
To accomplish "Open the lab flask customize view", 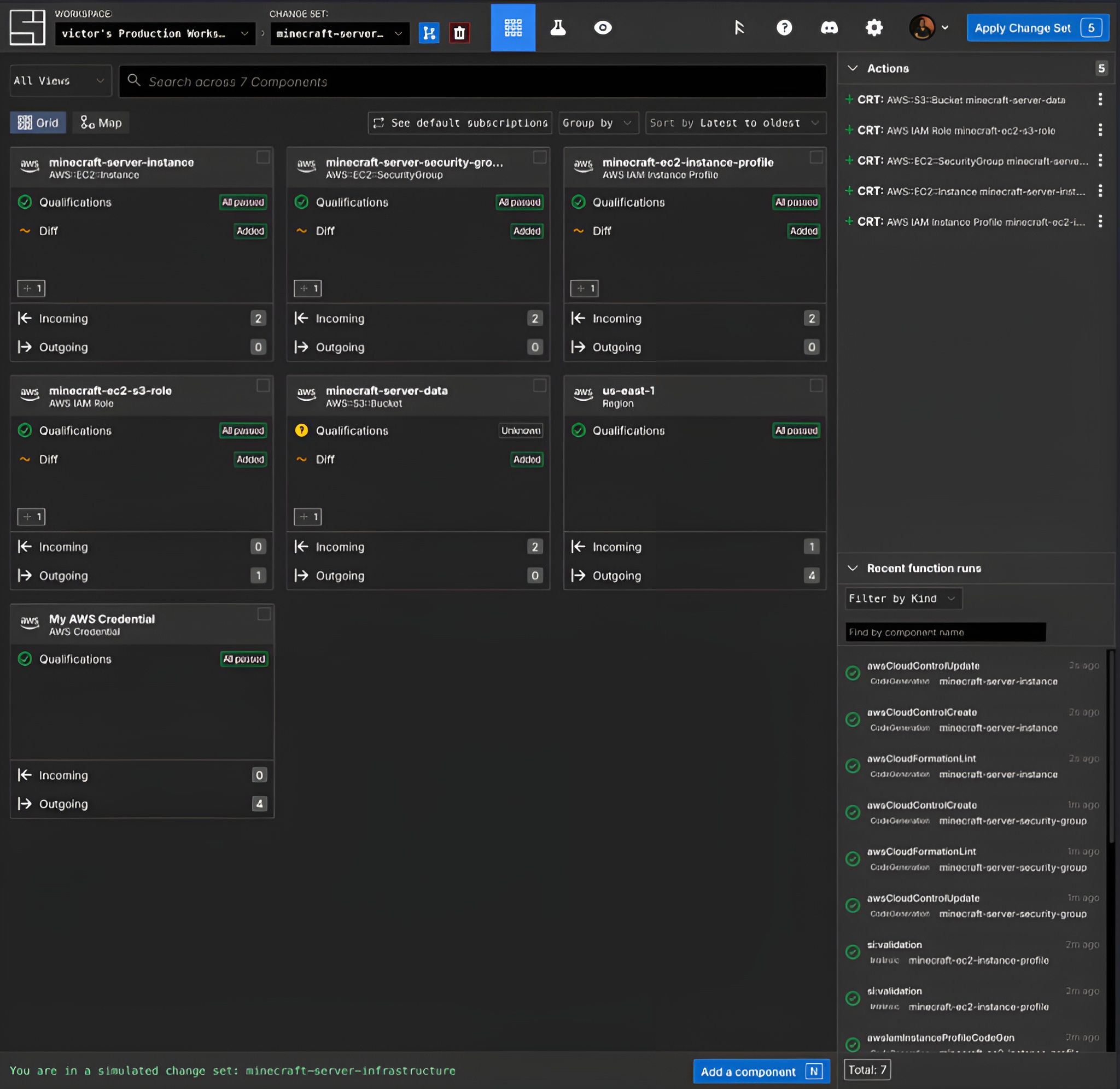I will [x=558, y=27].
